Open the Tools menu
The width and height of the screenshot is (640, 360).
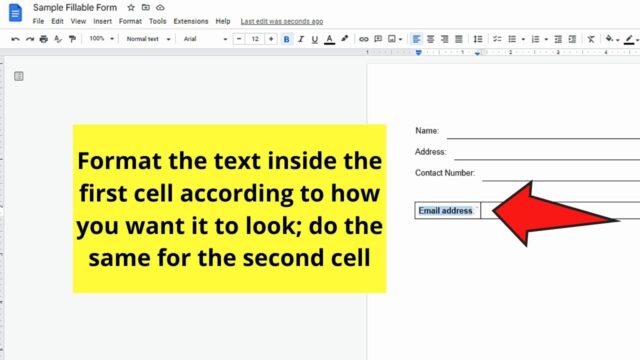158,21
